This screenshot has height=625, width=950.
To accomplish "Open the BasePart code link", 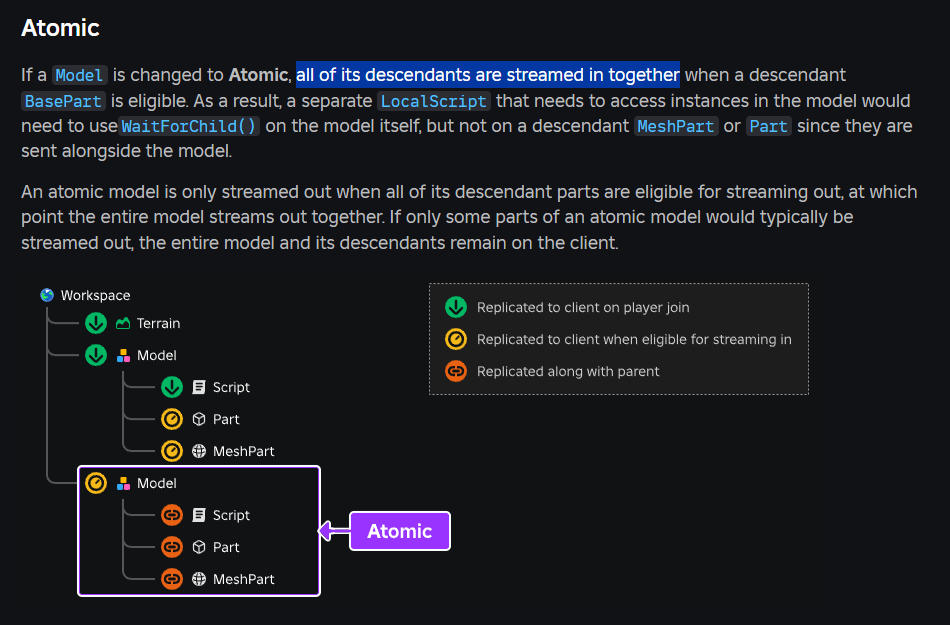I will click(64, 101).
